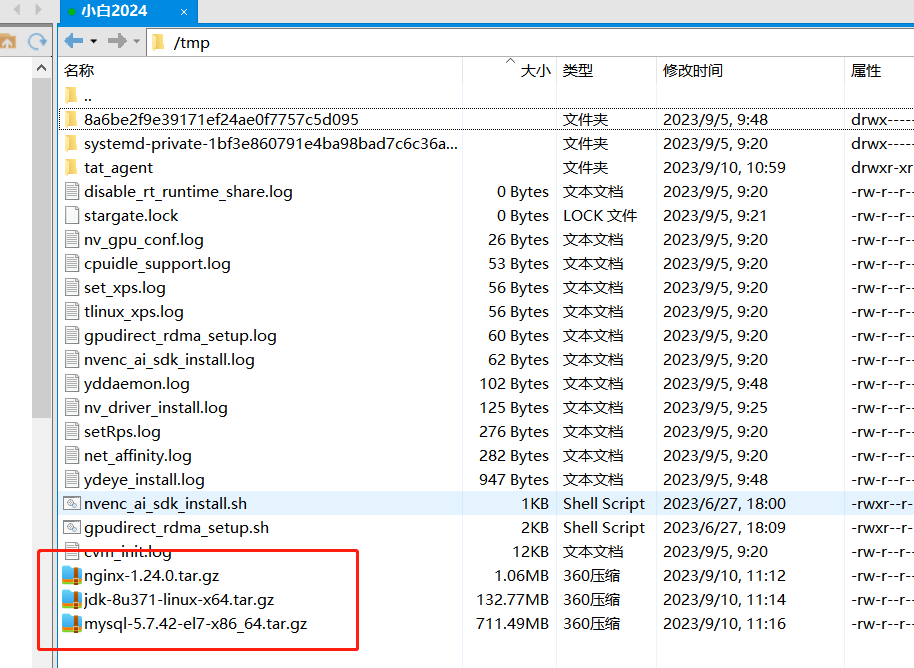
Task: Click the refresh icon in left panel
Action: (x=37, y=41)
